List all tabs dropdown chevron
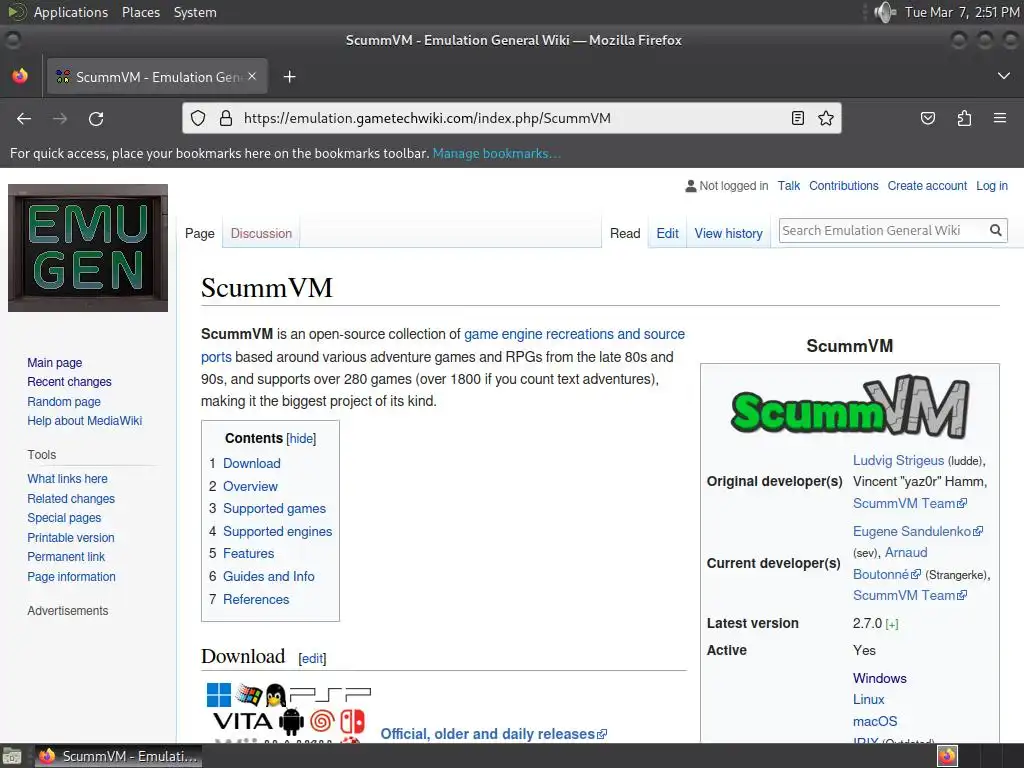The image size is (1024, 768). (1004, 76)
